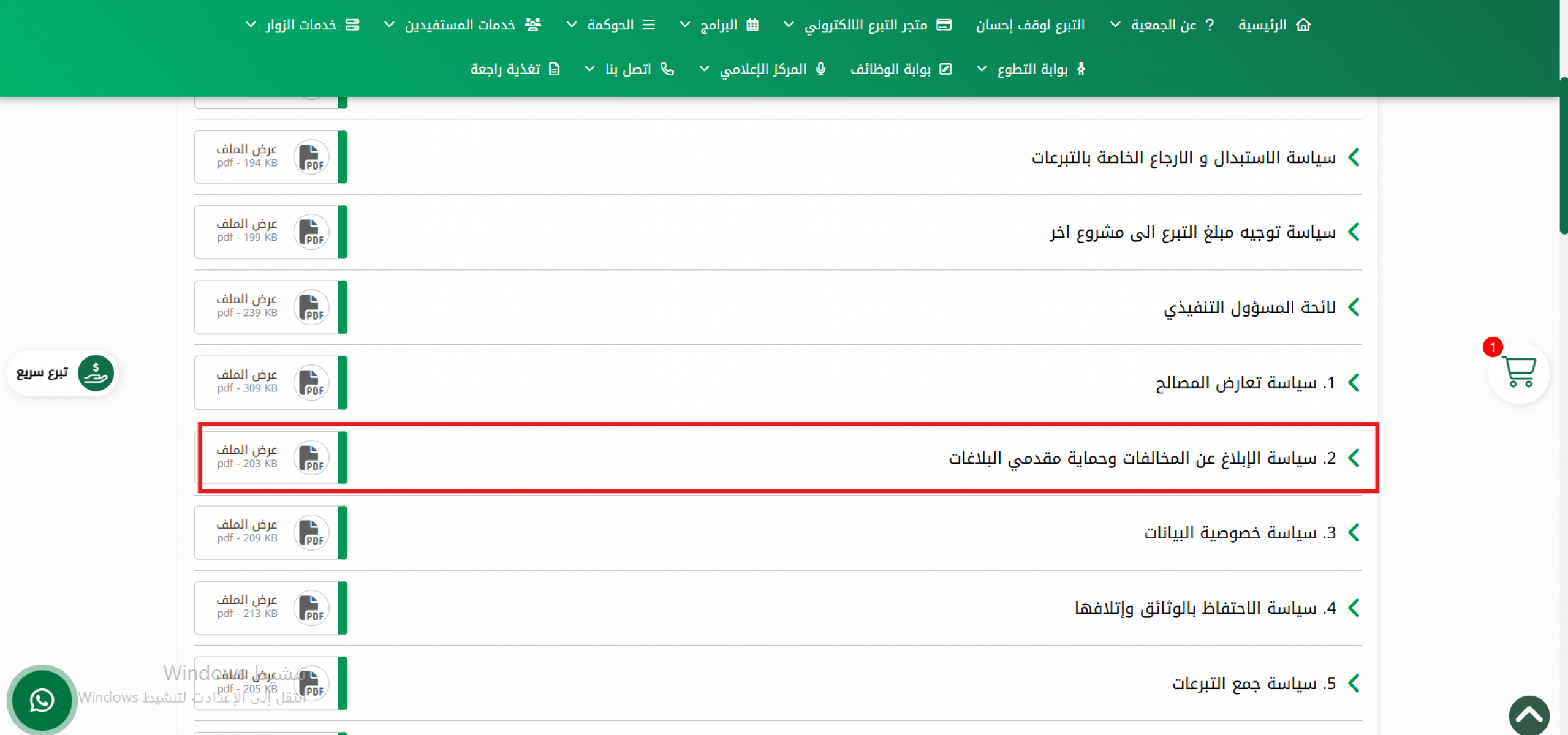Open تغذية راجعة menu item
Viewport: 1568px width, 735px height.
506,69
